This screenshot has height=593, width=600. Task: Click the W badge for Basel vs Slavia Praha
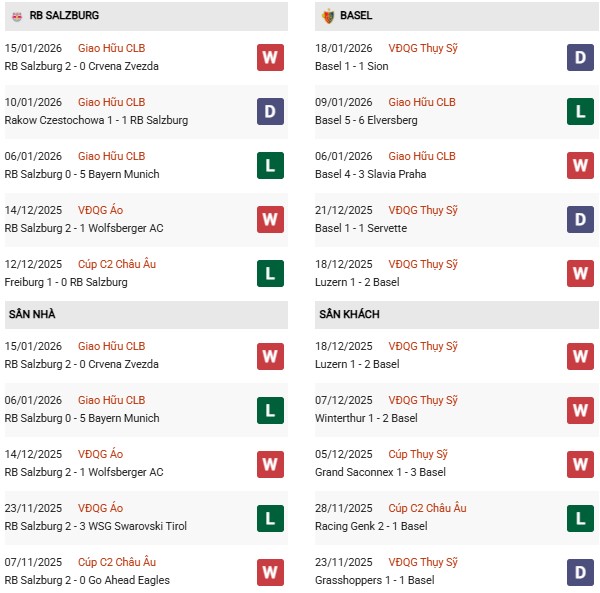coord(580,165)
